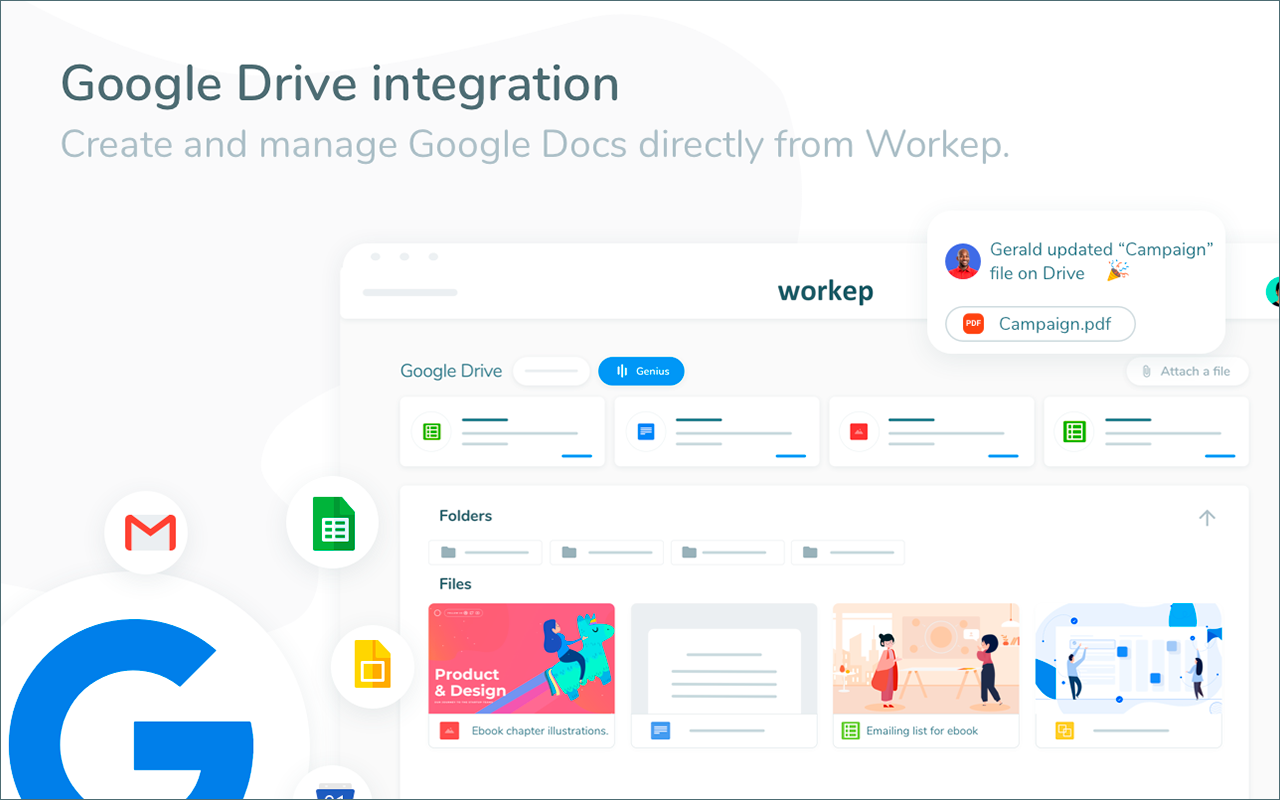1280x800 pixels.
Task: Click the Attach a file button
Action: 1187,371
